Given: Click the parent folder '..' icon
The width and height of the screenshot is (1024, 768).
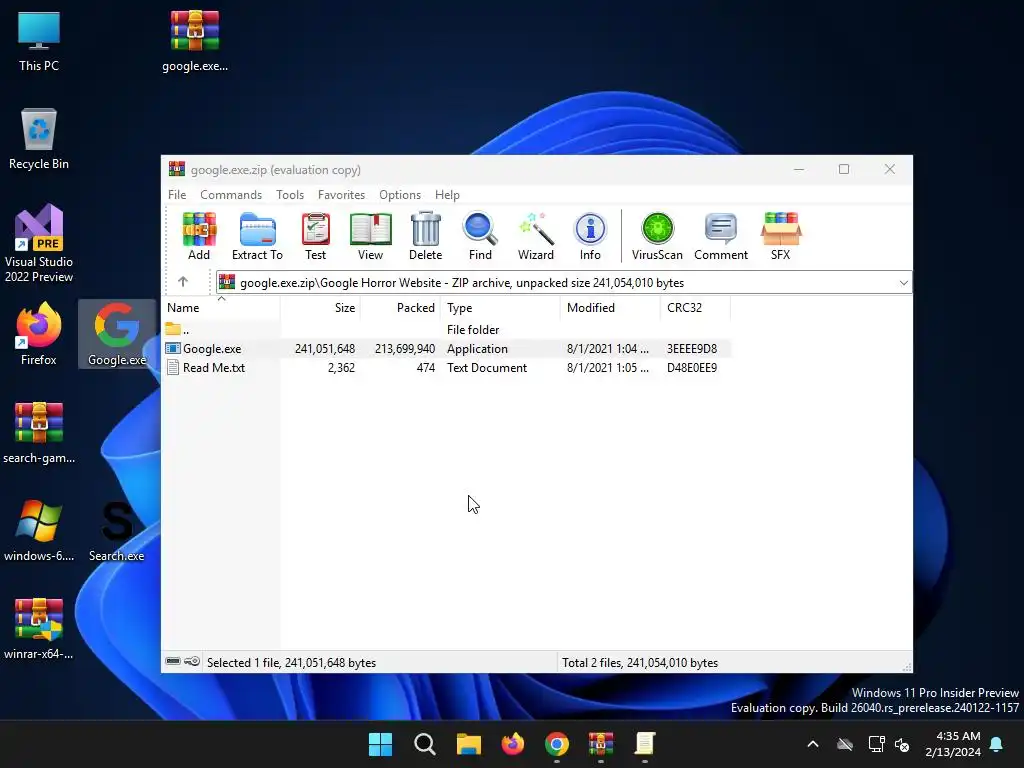Looking at the screenshot, I should [172, 329].
